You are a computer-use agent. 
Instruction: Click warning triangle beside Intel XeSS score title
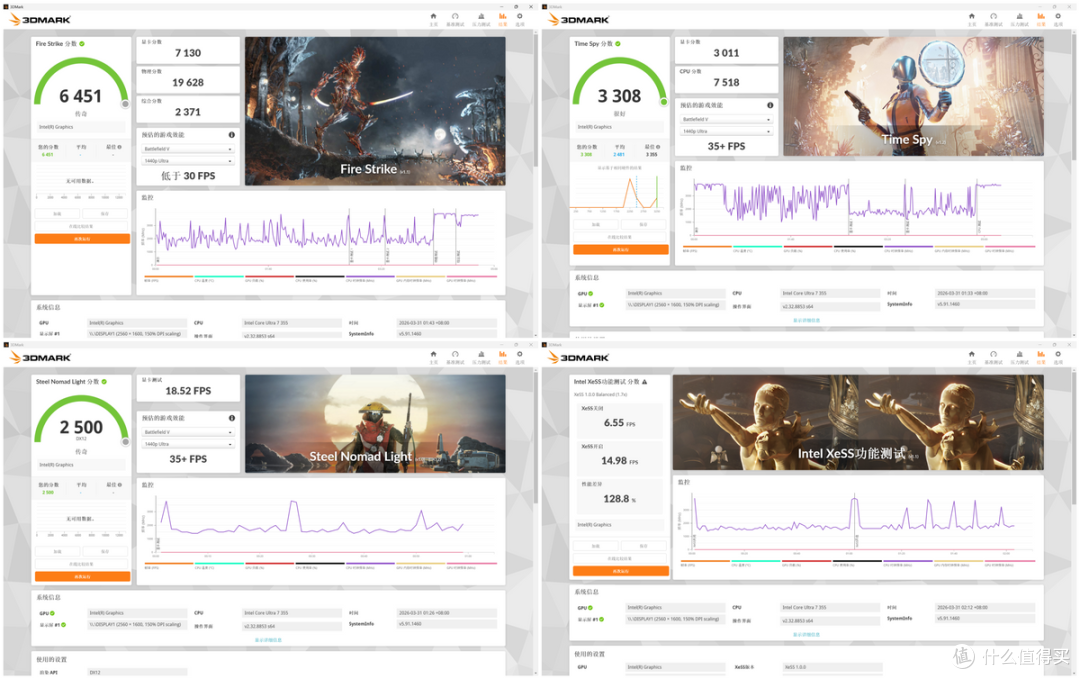(x=645, y=382)
